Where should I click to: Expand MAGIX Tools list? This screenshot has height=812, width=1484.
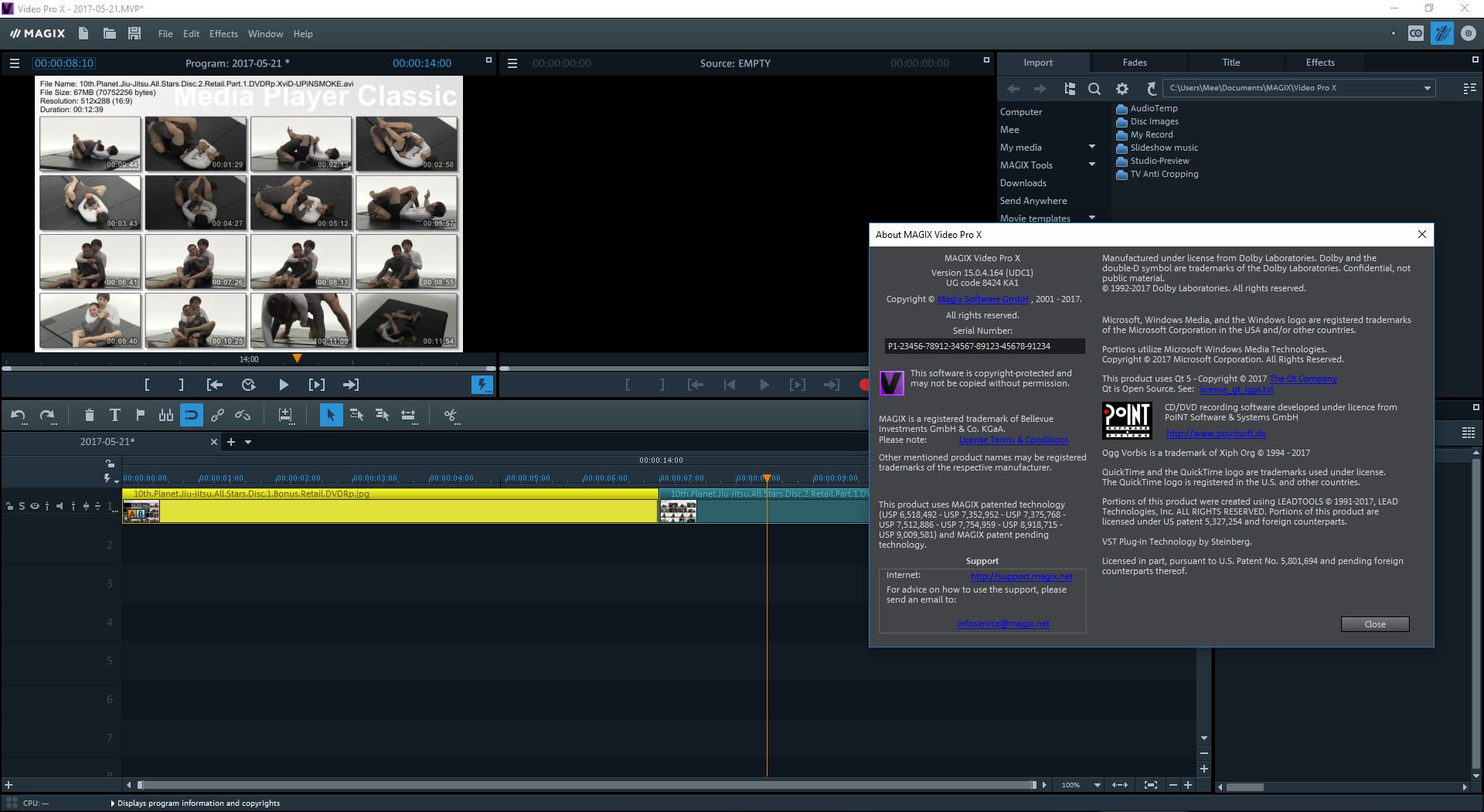coord(1092,165)
